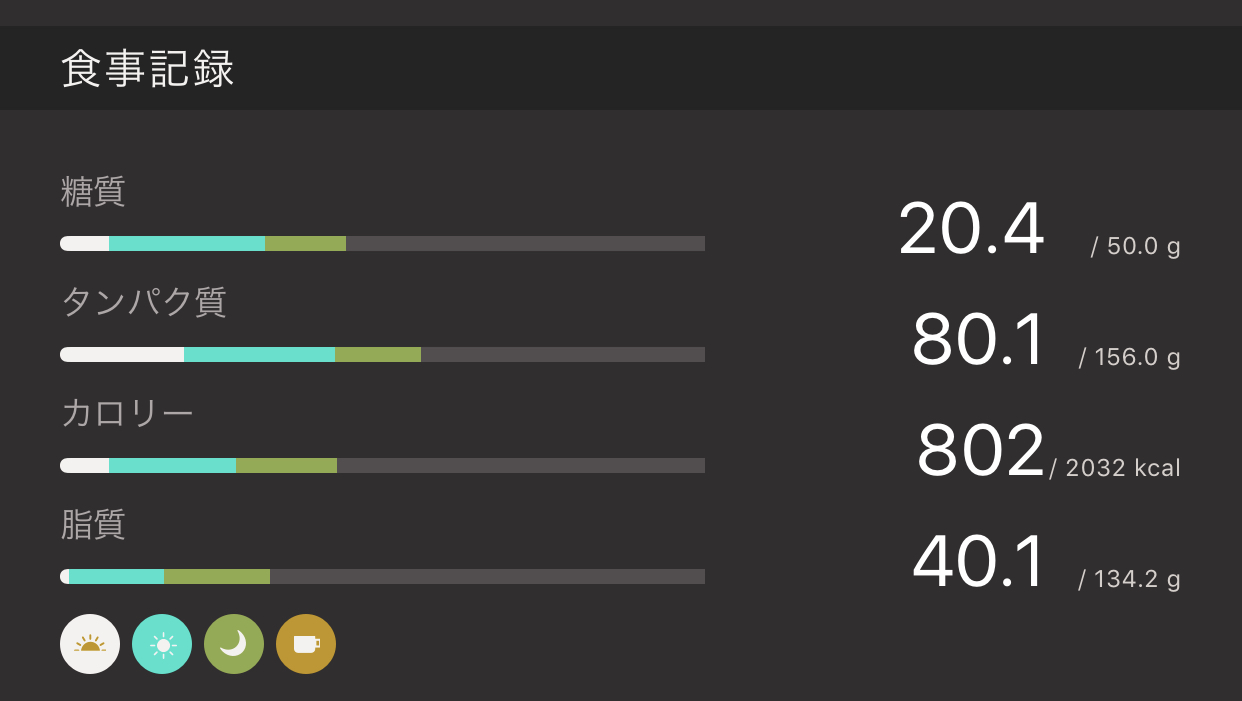Viewport: 1242px width, 701px height.
Task: Click the 糖質 label
Action: (93, 191)
